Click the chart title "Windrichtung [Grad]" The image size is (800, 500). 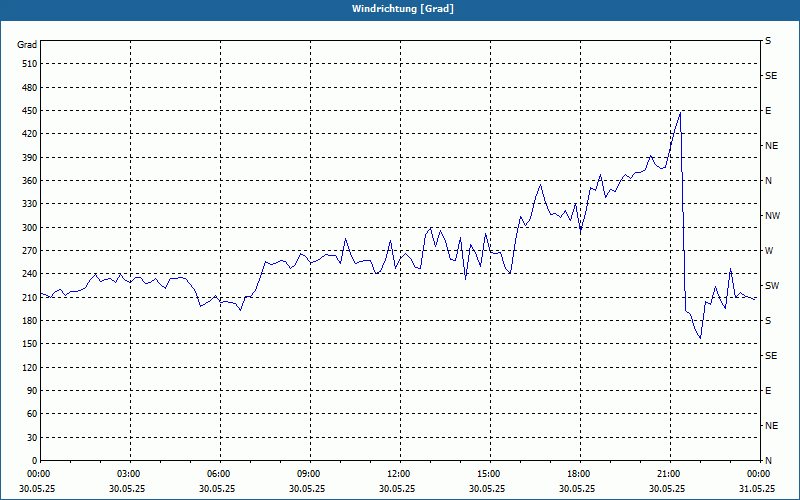coord(403,9)
